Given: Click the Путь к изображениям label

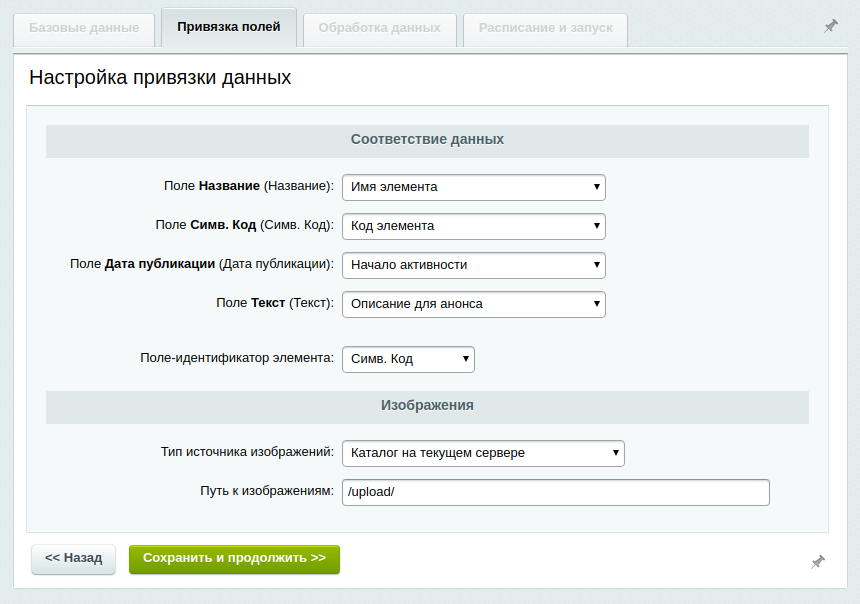Looking at the screenshot, I should pyautogui.click(x=266, y=492).
